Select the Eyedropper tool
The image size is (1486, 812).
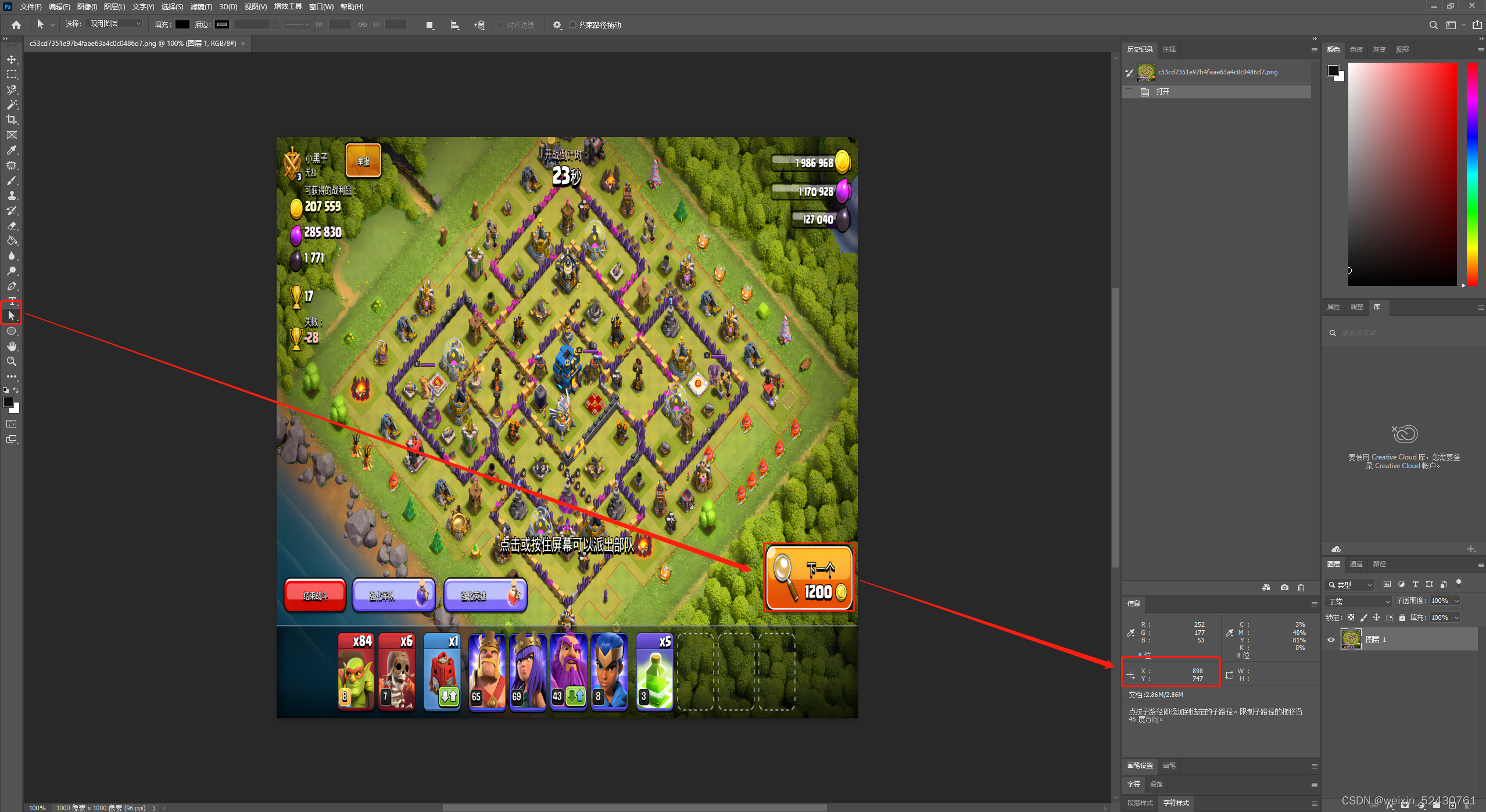coord(12,150)
